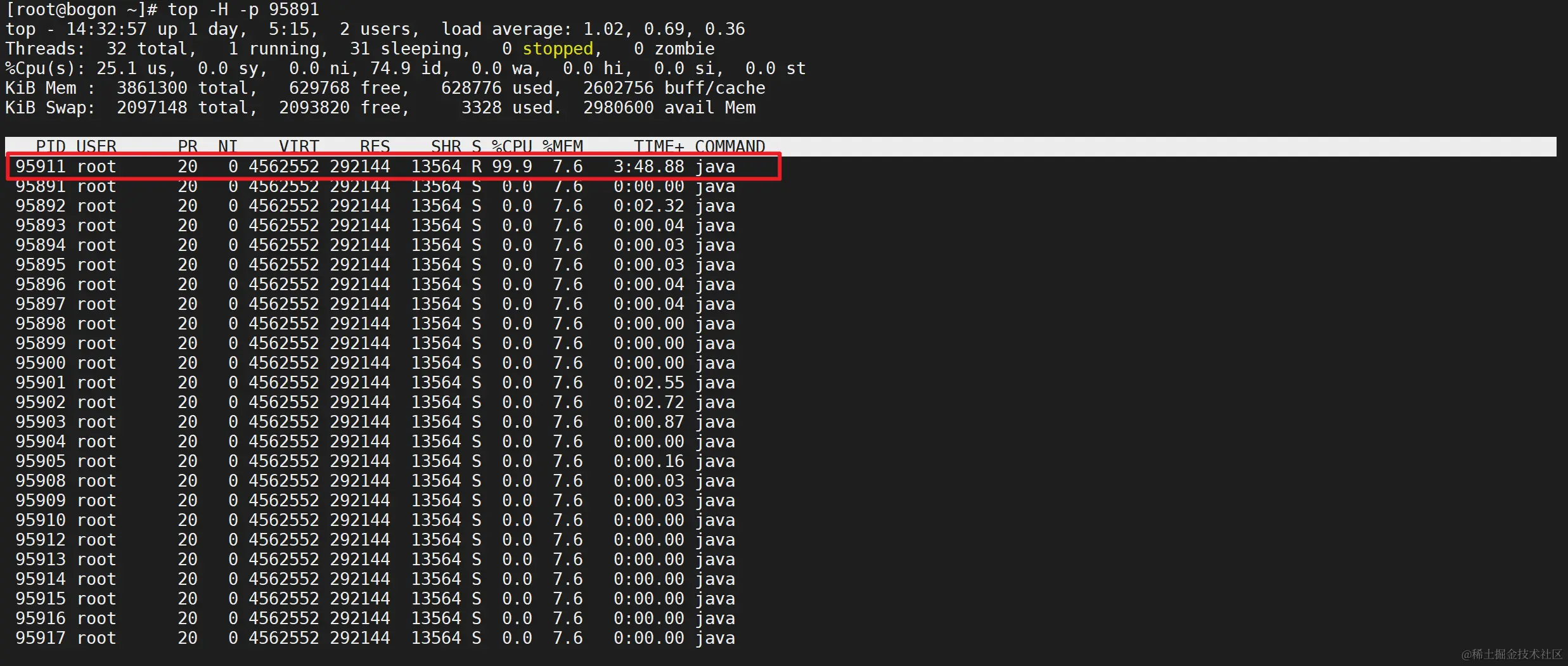Select the '32 total' threads count
Image resolution: width=1568 pixels, height=666 pixels.
(x=147, y=49)
